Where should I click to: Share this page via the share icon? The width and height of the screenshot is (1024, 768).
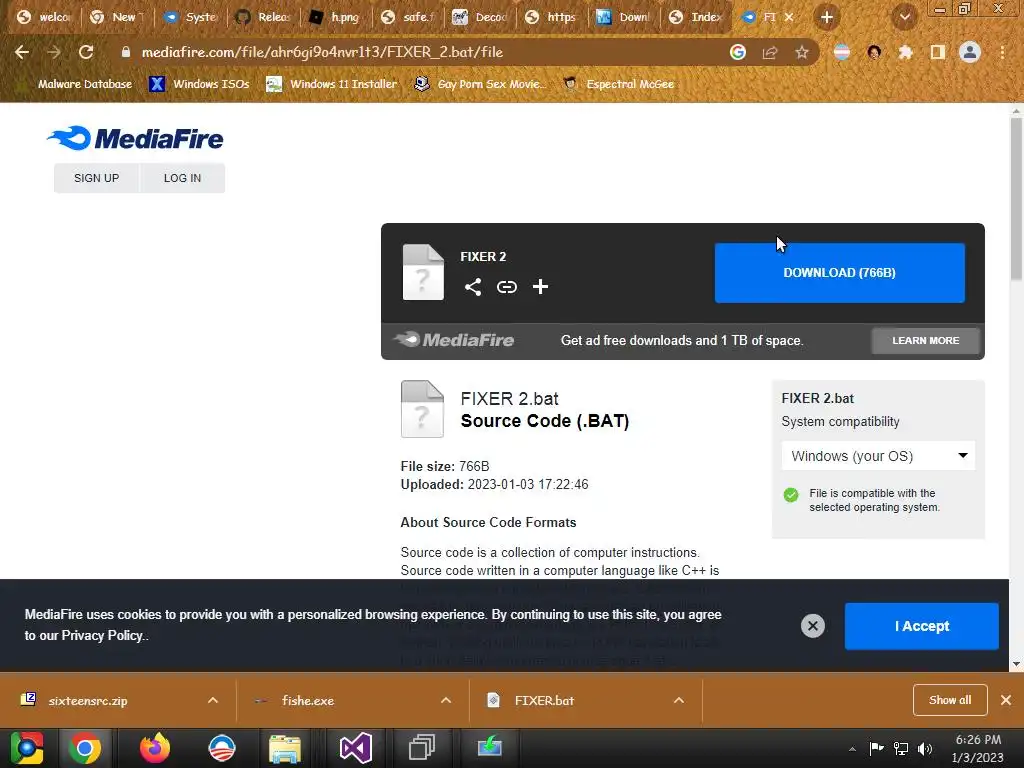click(x=770, y=52)
